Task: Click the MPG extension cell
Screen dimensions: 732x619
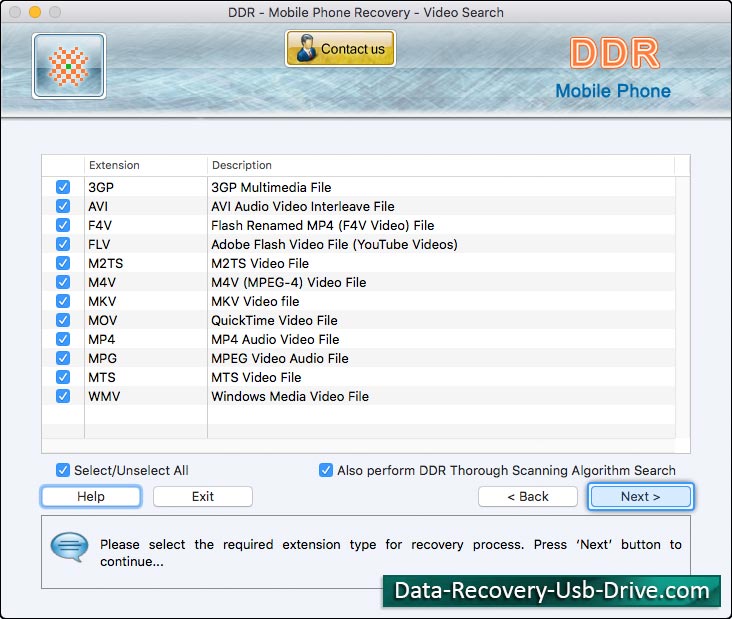Action: [146, 359]
